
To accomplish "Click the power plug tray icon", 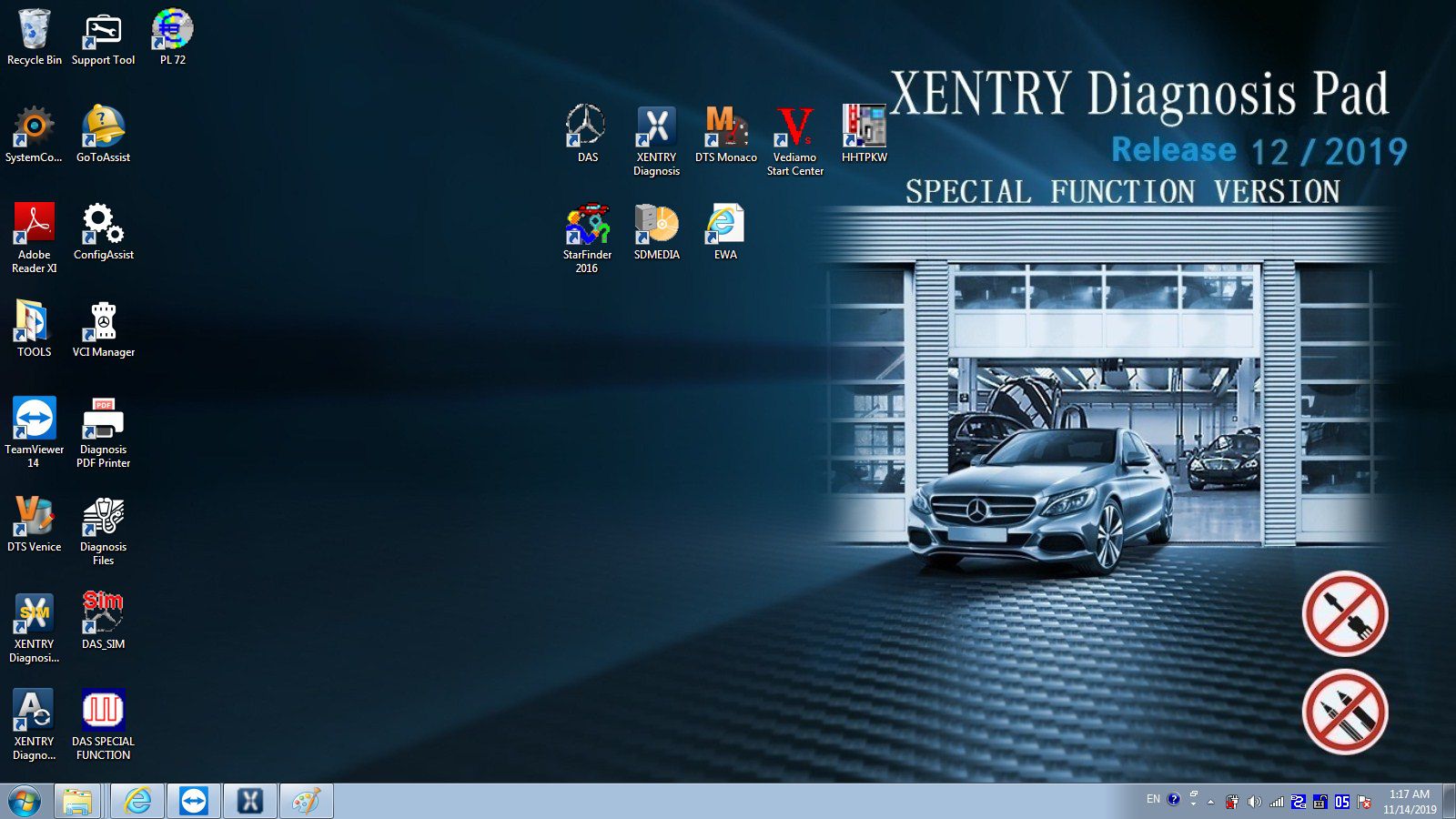I will [1232, 802].
